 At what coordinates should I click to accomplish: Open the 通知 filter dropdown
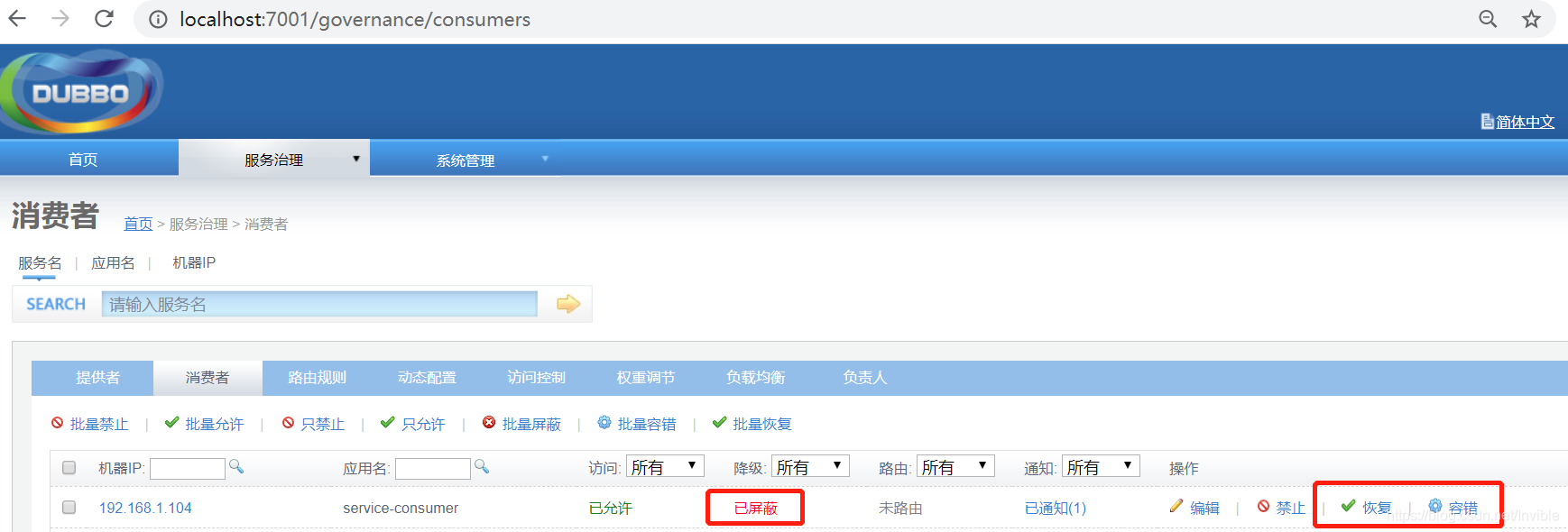1101,466
